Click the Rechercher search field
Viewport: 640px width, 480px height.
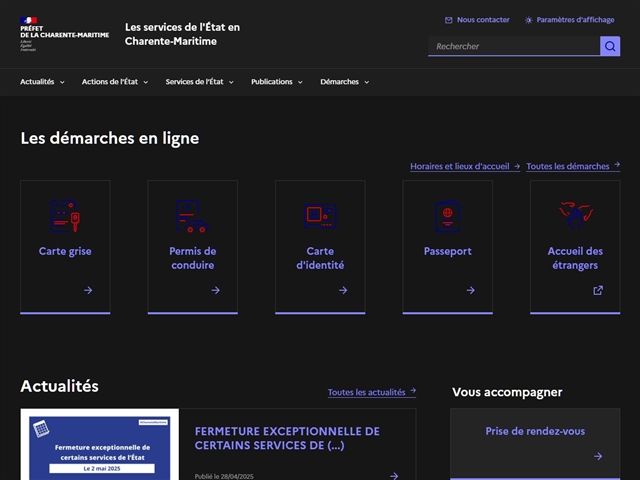tap(513, 46)
